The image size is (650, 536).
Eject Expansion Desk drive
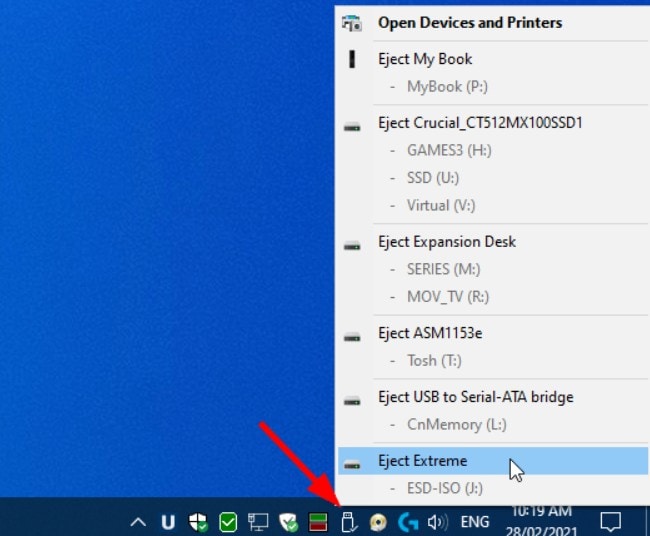click(492, 242)
